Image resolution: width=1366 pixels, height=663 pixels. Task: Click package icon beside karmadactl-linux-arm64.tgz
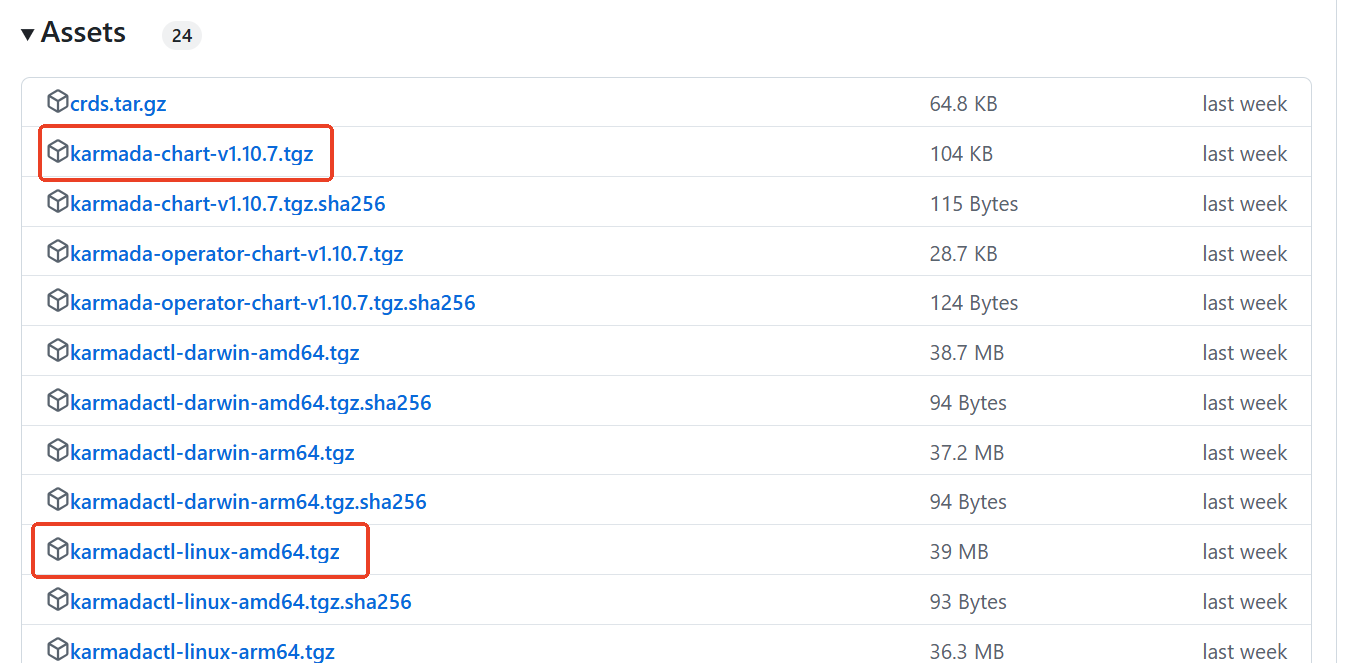pos(57,650)
